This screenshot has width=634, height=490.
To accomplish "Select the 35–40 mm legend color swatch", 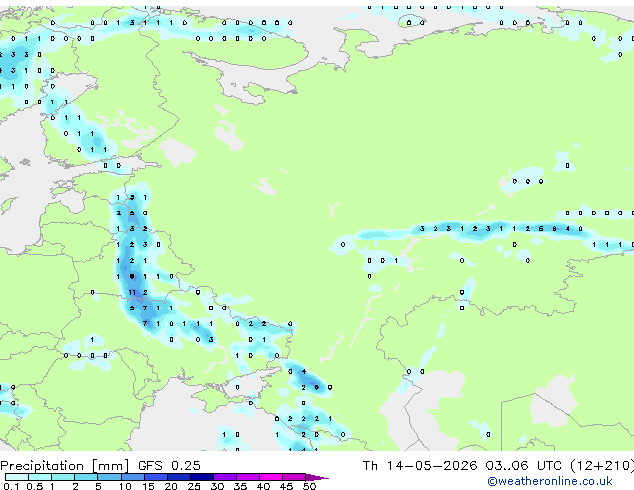I will 248,477.
